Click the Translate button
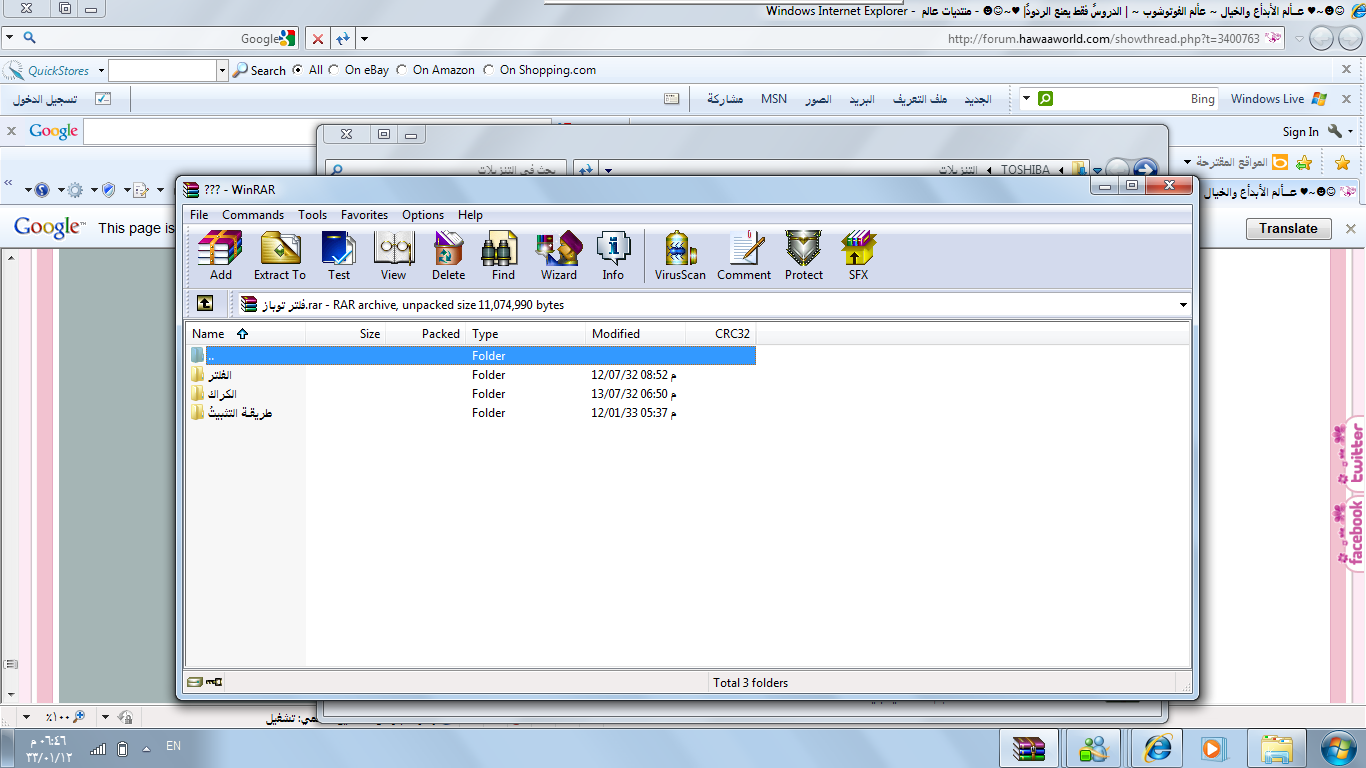Screen dimensions: 1366x768 point(1288,228)
